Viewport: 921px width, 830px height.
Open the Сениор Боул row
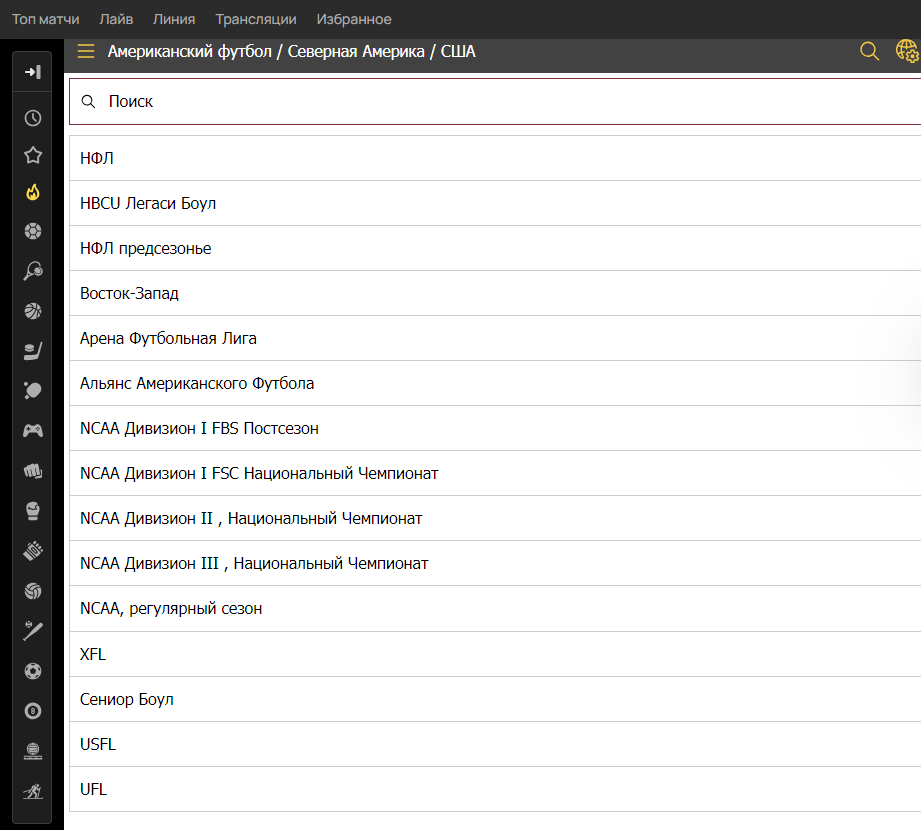[x=495, y=699]
